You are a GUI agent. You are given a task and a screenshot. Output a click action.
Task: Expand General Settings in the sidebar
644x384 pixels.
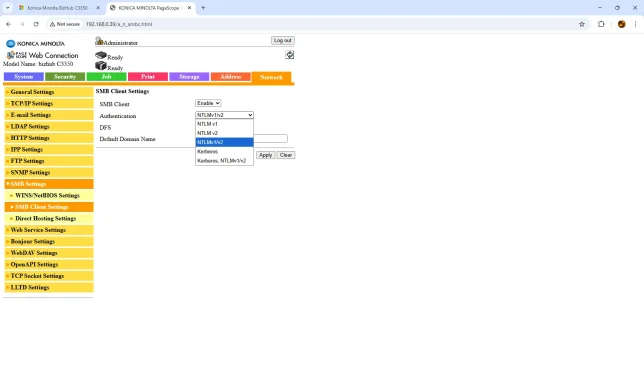[49, 92]
